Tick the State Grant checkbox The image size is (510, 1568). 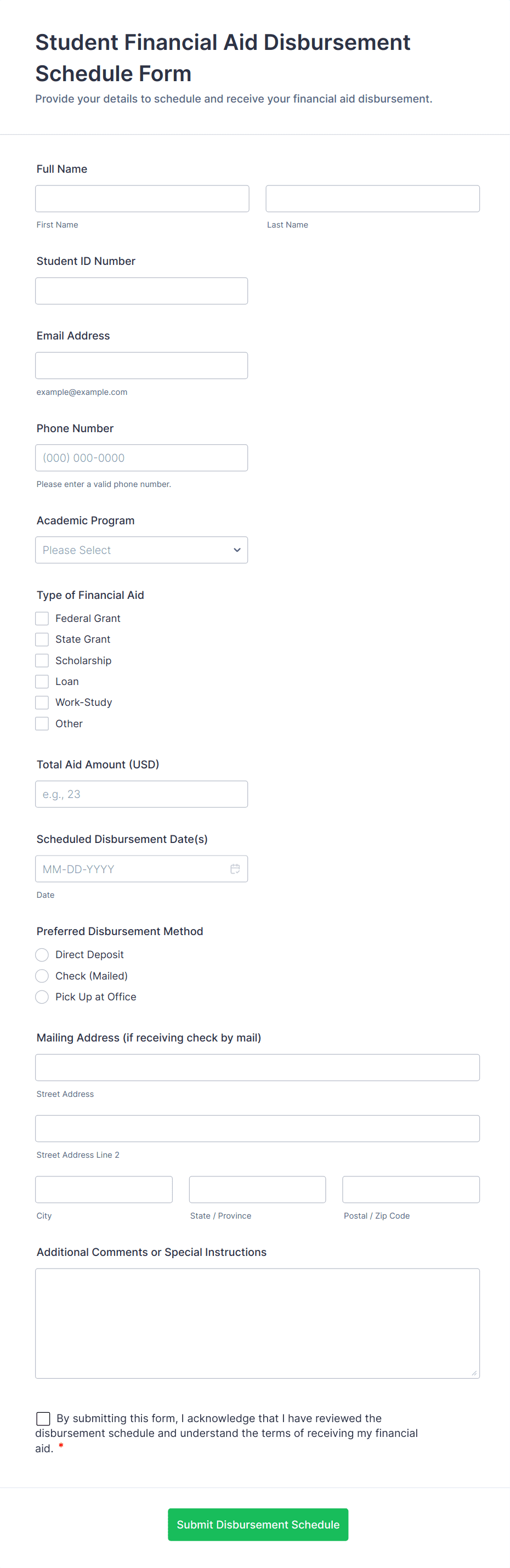42,639
